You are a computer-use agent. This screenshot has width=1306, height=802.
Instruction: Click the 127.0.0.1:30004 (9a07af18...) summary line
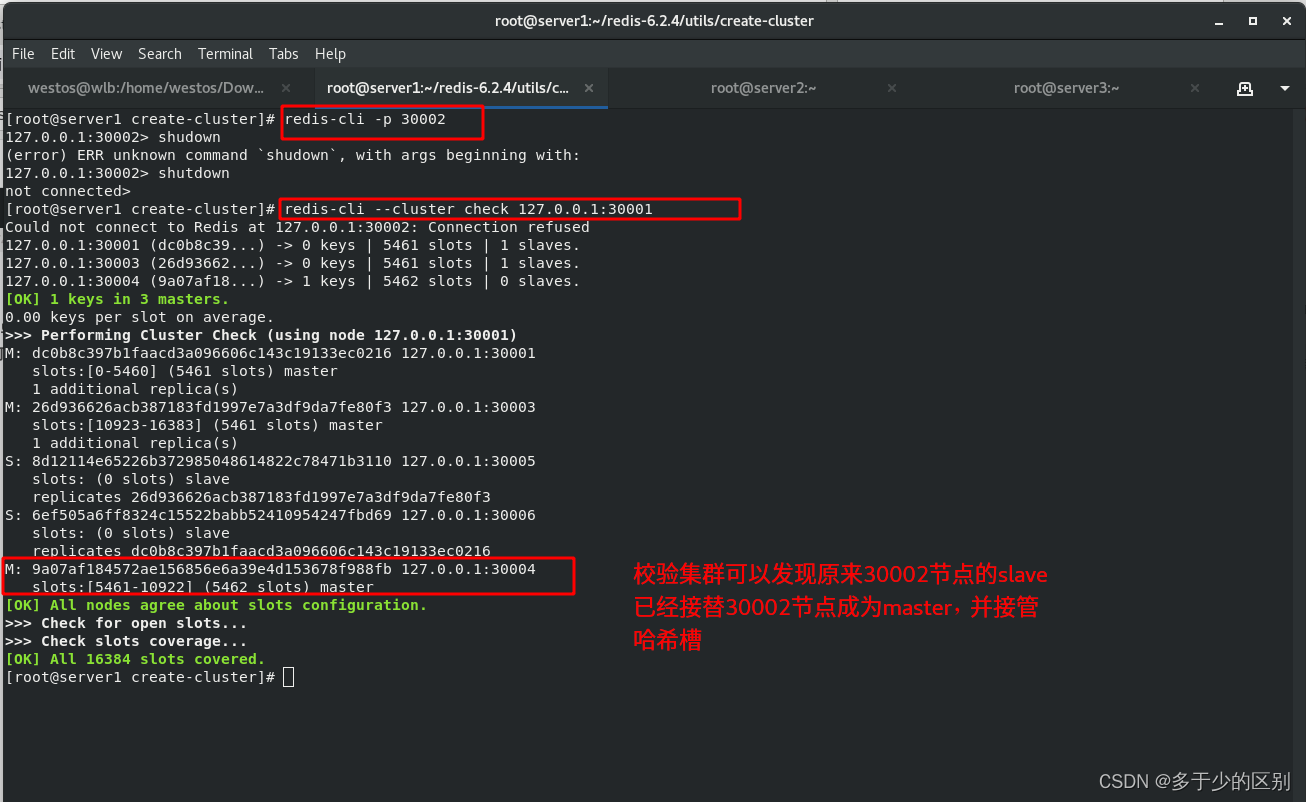[x=293, y=281]
